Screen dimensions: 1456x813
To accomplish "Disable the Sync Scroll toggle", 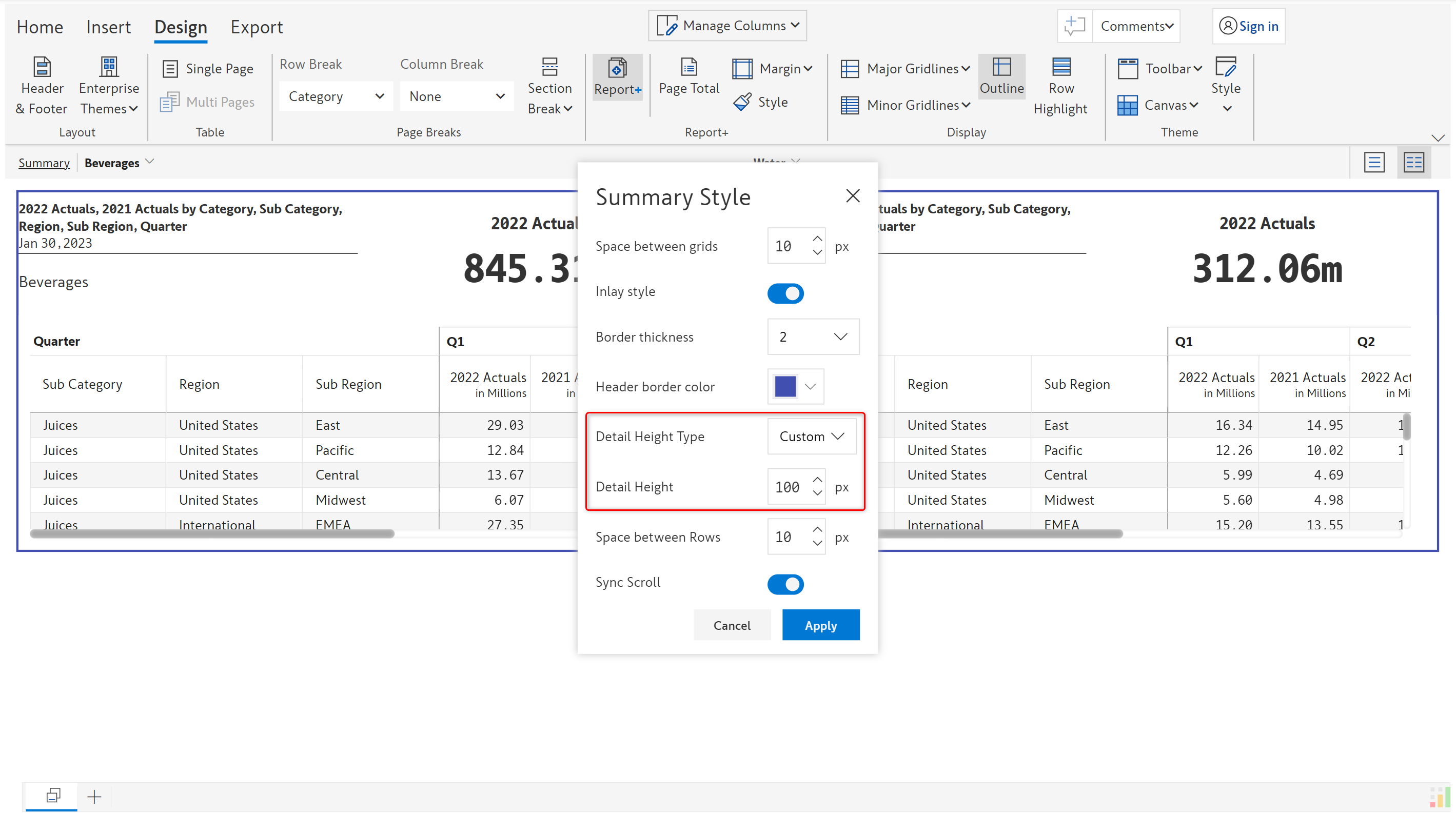I will click(785, 584).
